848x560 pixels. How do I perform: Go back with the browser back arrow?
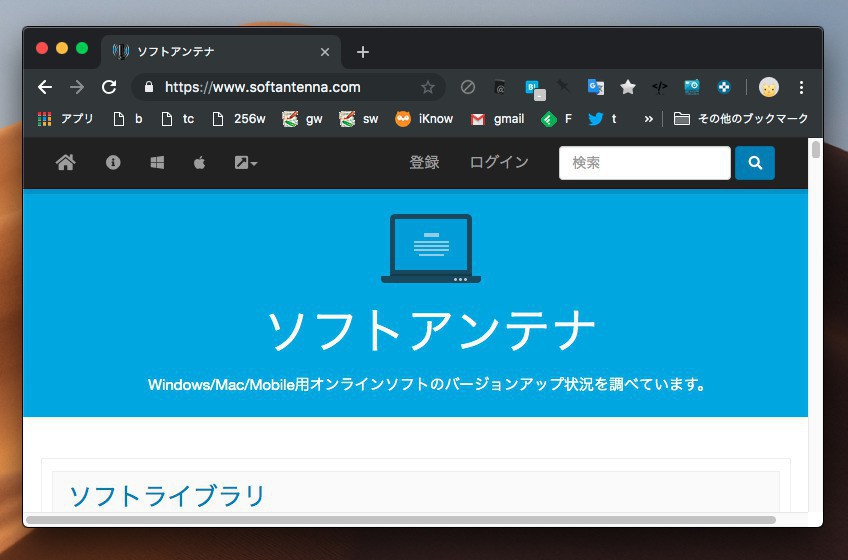tap(45, 87)
